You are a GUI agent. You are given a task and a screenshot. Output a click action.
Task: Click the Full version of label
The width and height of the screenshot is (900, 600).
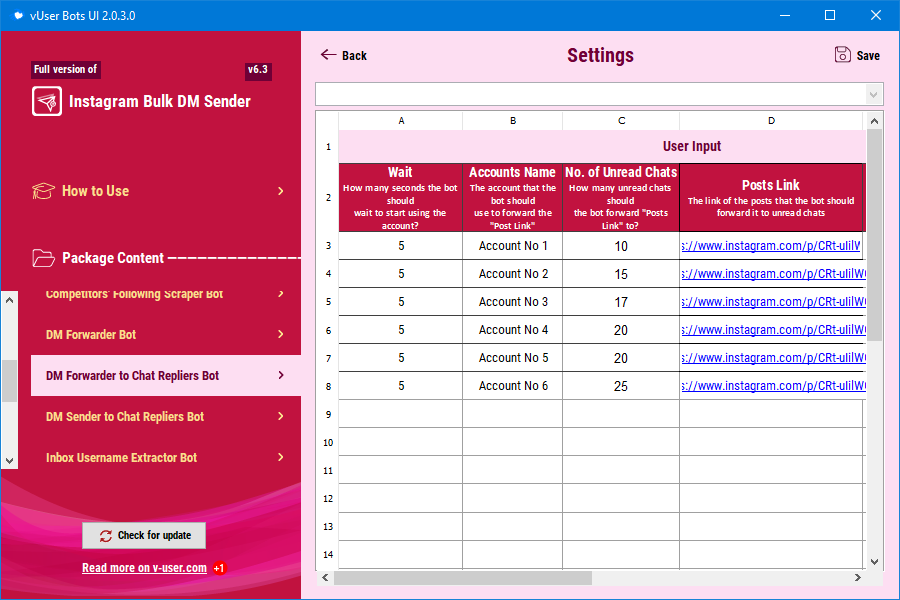pyautogui.click(x=65, y=69)
